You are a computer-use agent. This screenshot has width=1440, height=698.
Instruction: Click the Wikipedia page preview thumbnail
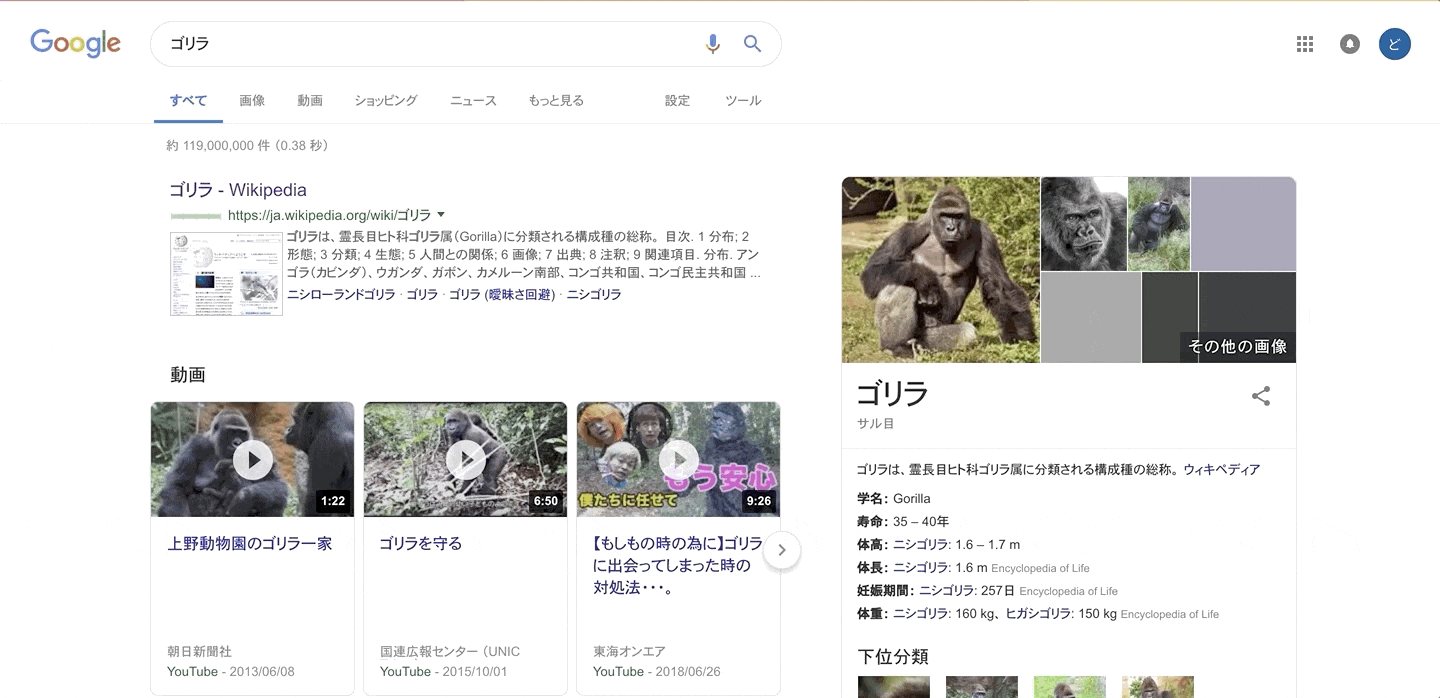pos(227,274)
